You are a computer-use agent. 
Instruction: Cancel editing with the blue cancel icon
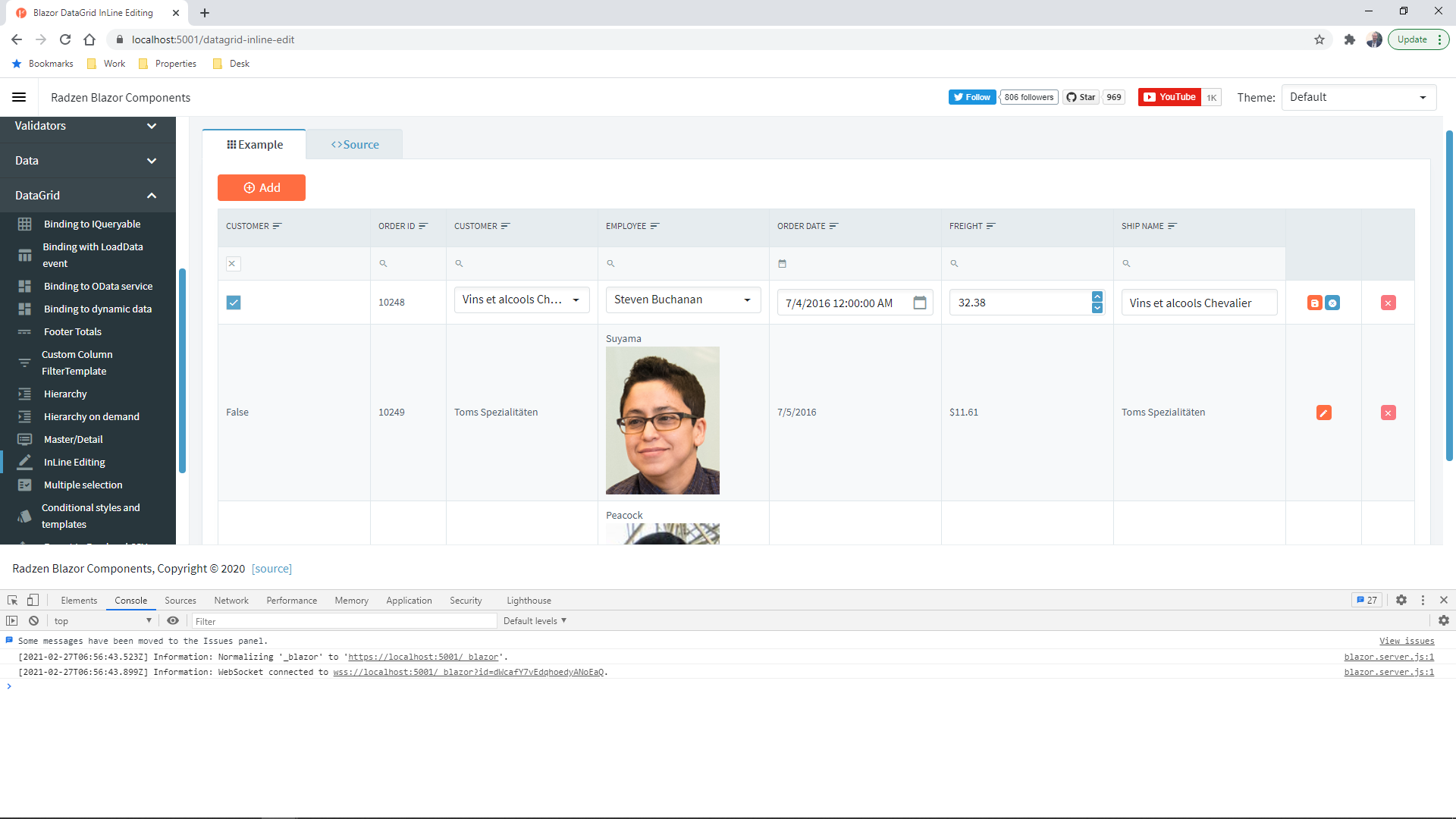click(1332, 303)
